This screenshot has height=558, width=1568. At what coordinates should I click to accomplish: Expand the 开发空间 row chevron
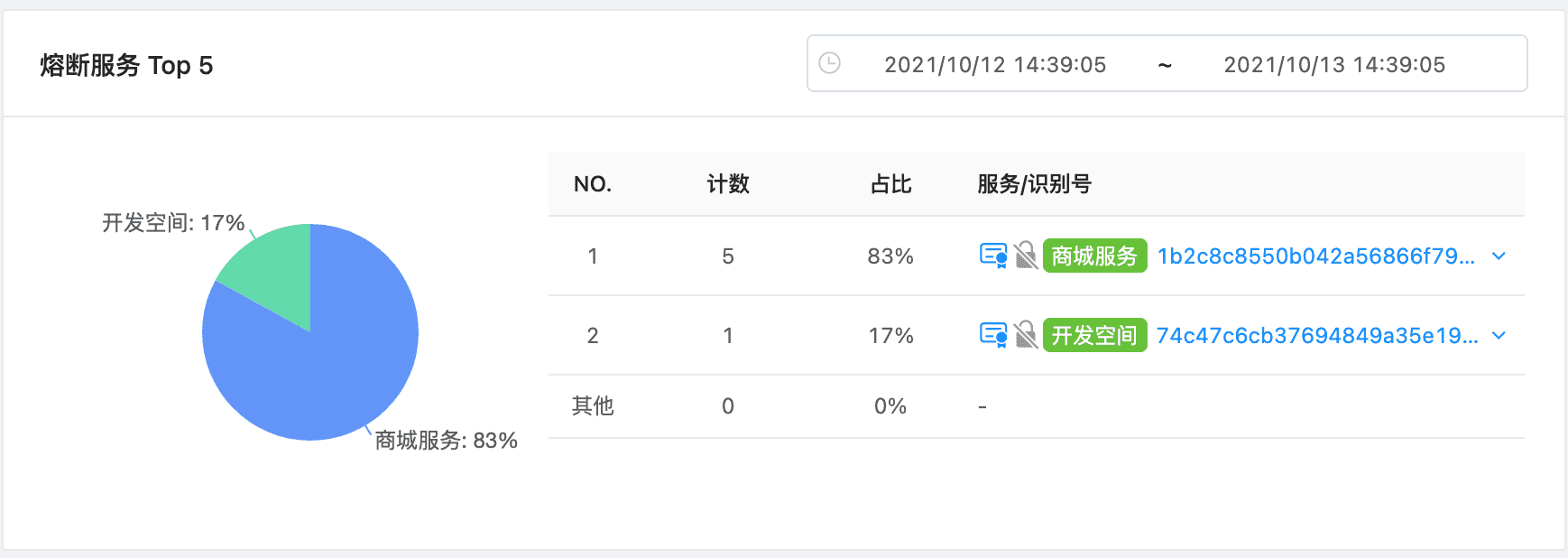click(x=1499, y=336)
